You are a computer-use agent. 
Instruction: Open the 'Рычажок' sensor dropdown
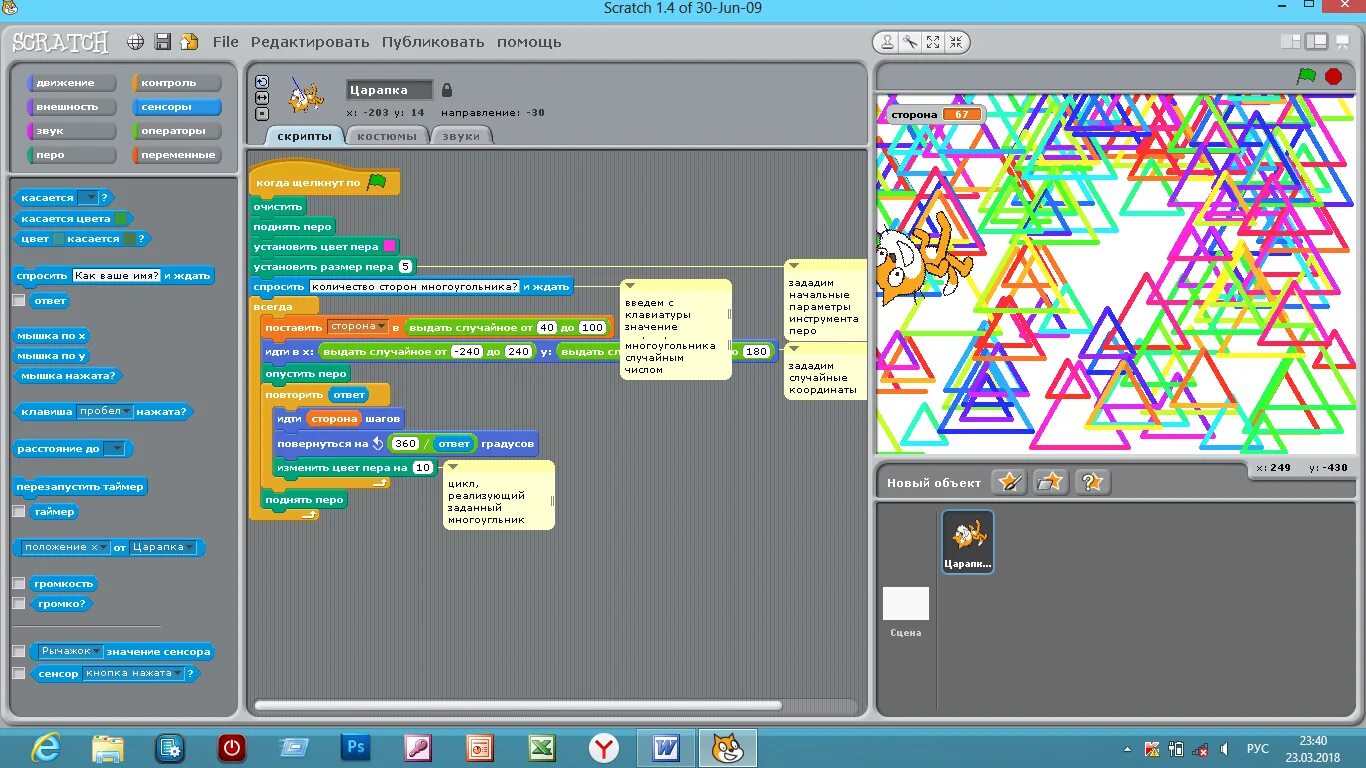[x=71, y=651]
